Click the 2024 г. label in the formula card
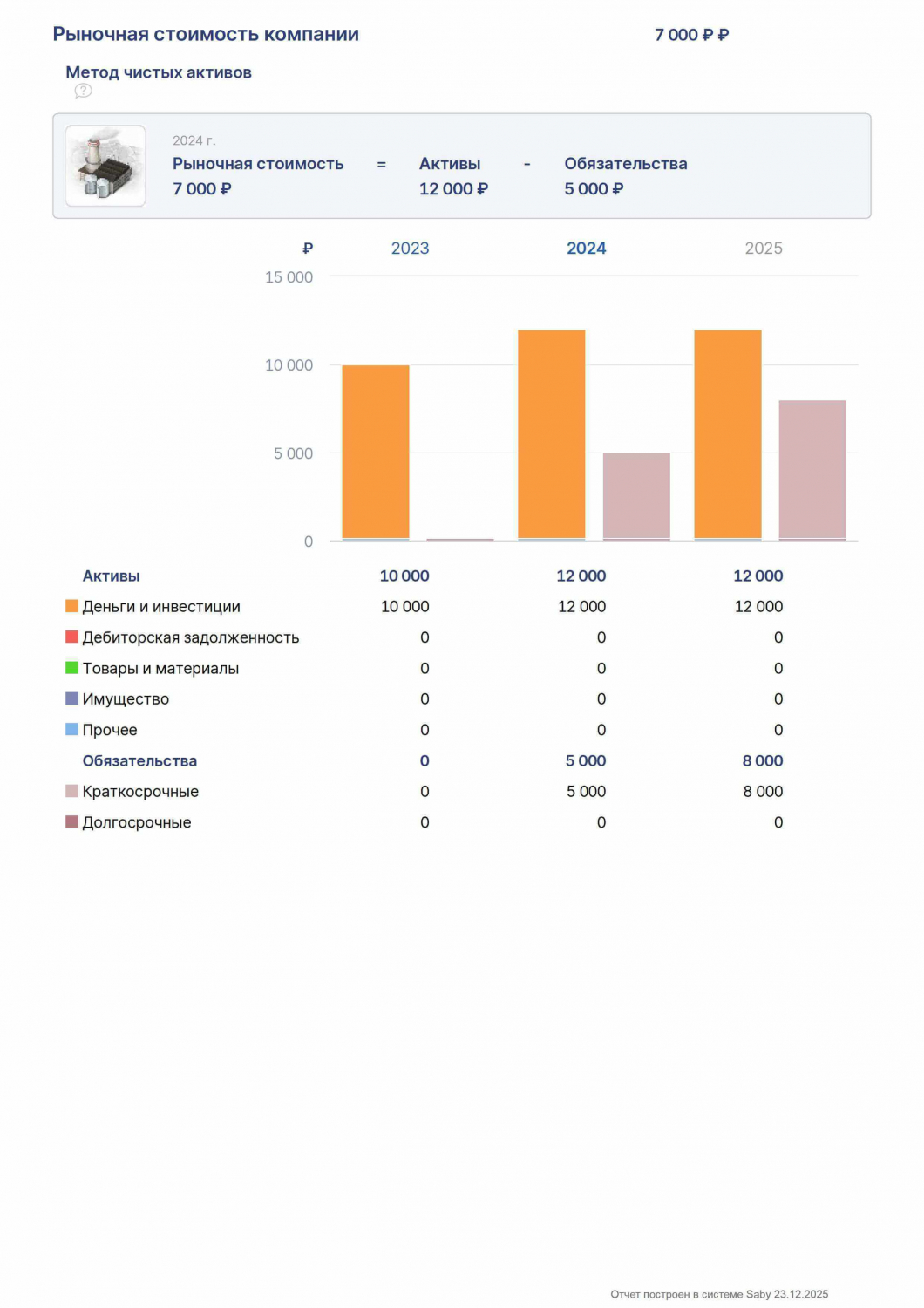The width and height of the screenshot is (924, 1308). (194, 140)
